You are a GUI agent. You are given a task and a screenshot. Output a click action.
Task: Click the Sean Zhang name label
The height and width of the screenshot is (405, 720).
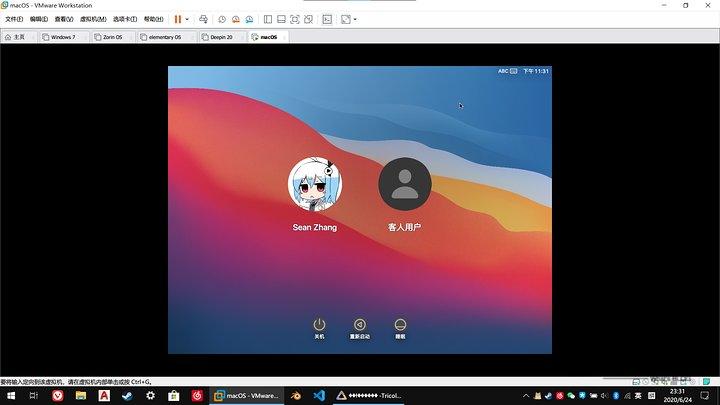pos(315,227)
